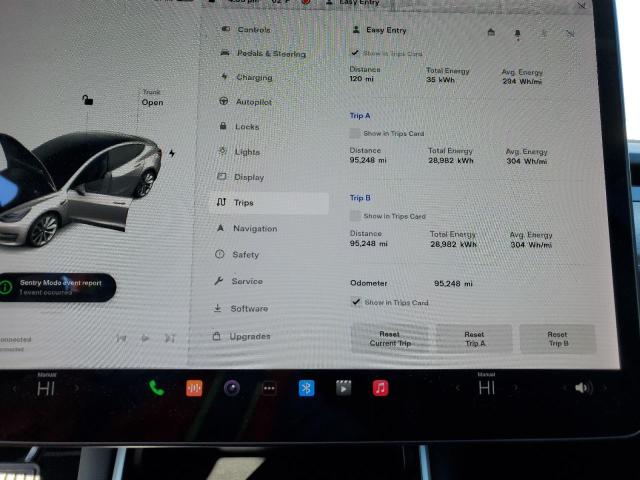The image size is (640, 480).
Task: Click Reset Trip B button
Action: tap(558, 339)
